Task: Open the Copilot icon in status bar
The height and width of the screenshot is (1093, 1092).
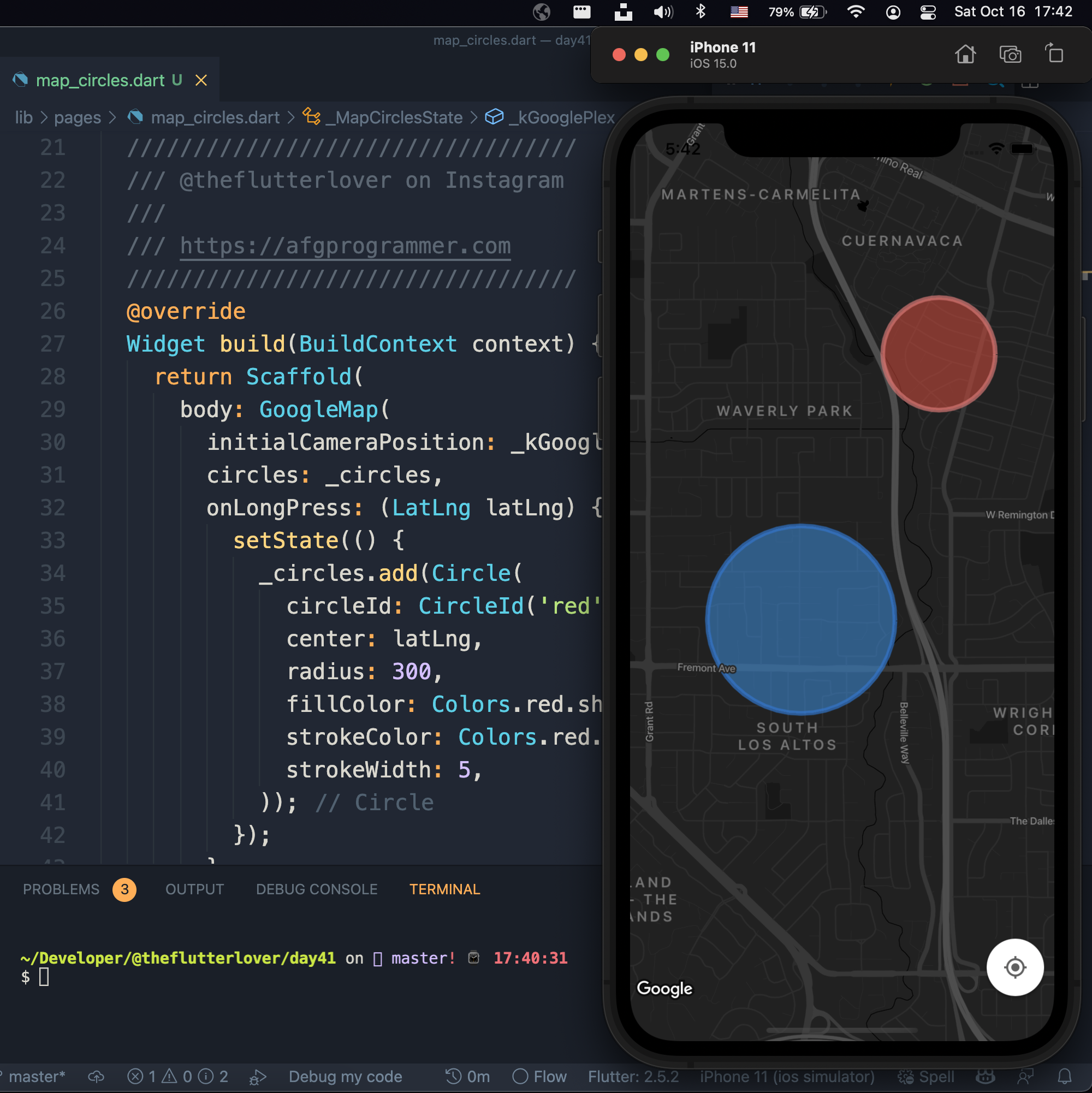Action: pos(986,1076)
